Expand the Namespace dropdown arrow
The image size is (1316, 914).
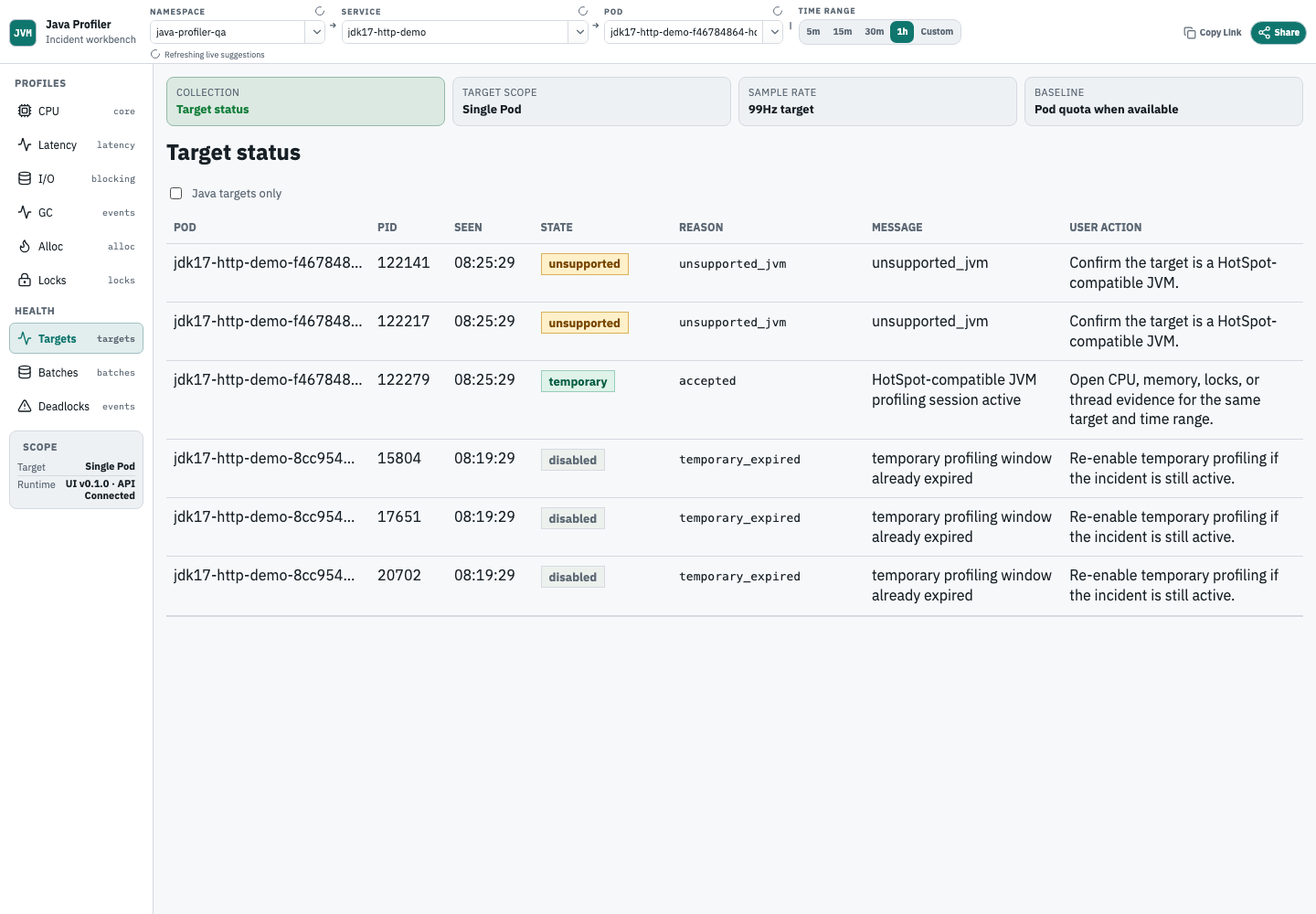316,32
